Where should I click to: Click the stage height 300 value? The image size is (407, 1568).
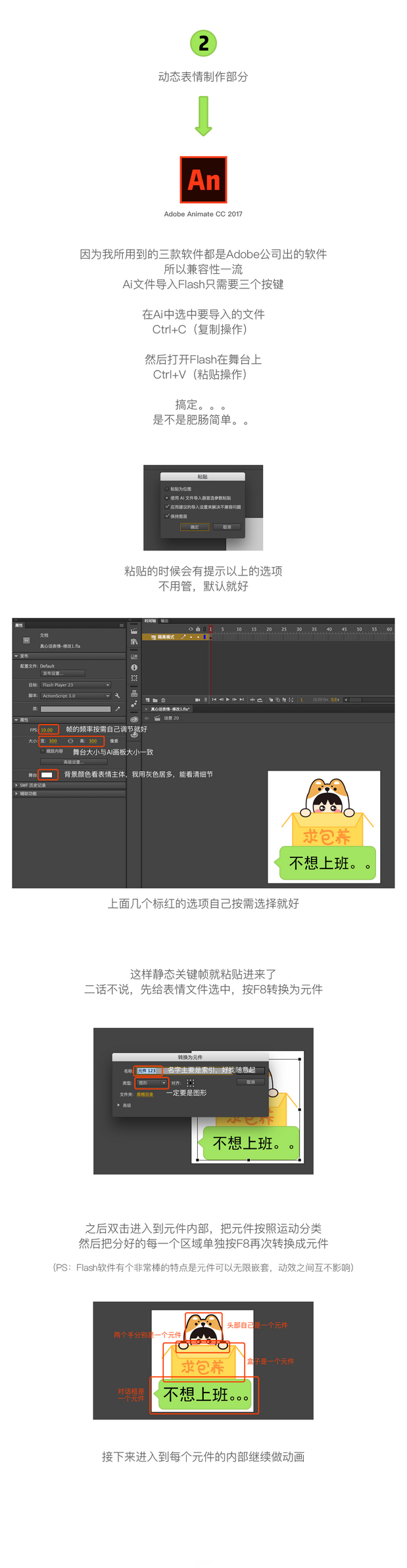[93, 741]
